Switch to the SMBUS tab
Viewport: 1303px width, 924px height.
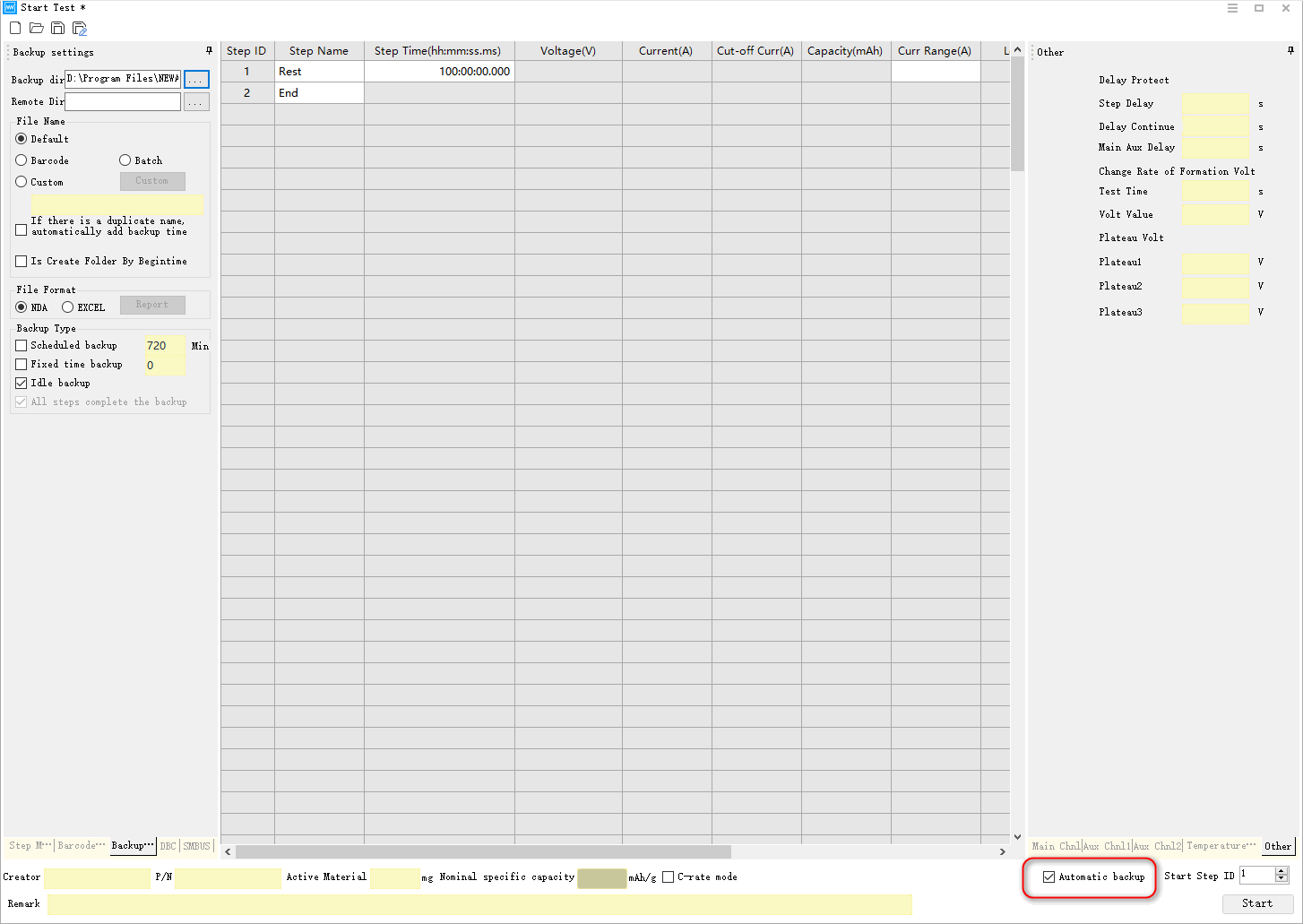(x=196, y=845)
